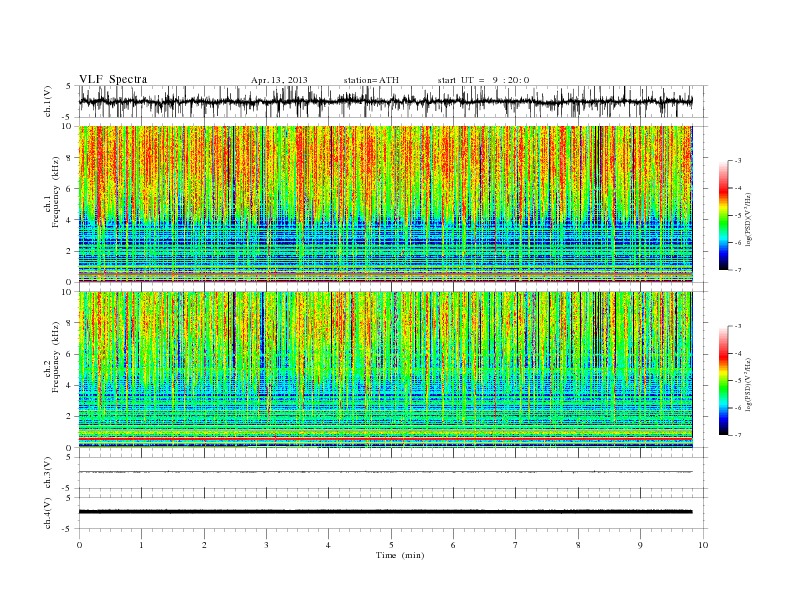This screenshot has width=792, height=612.
Task: Click the time axis tick label '5'
Action: tap(391, 545)
